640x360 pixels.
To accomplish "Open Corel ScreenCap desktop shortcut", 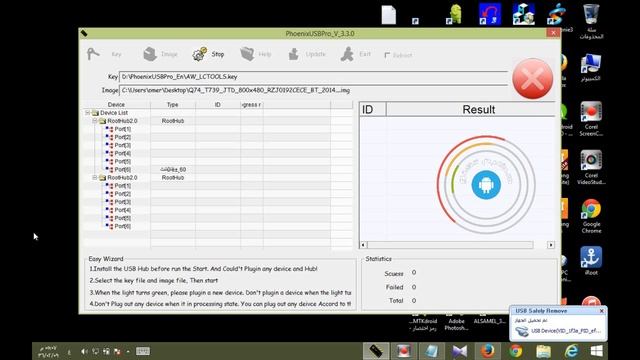I will tap(591, 119).
